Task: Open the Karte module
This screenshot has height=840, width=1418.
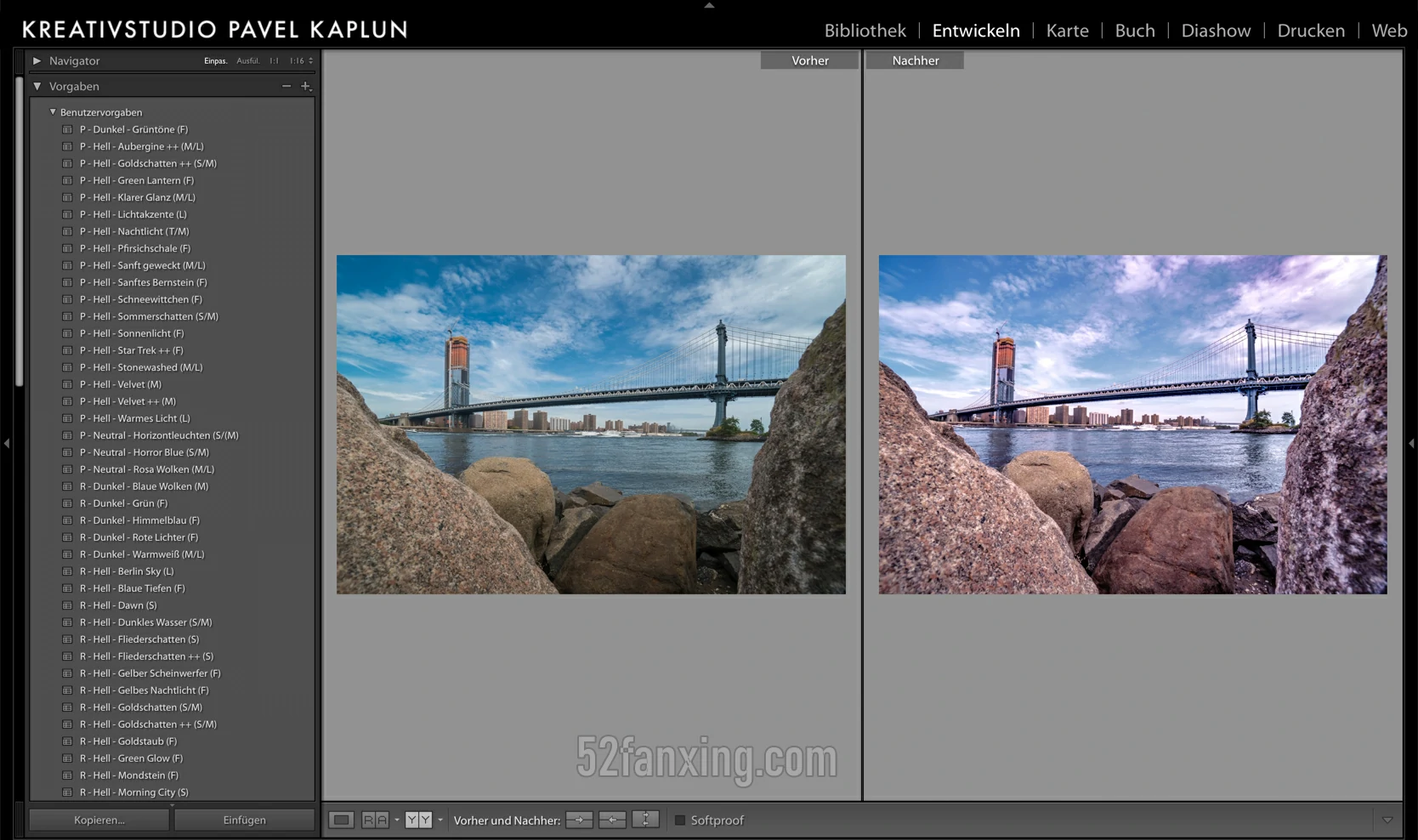Action: tap(1068, 31)
